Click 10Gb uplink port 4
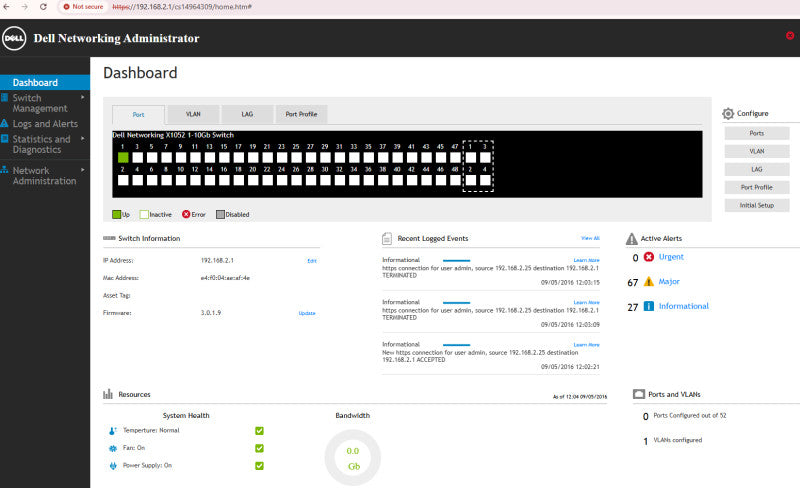 [485, 180]
